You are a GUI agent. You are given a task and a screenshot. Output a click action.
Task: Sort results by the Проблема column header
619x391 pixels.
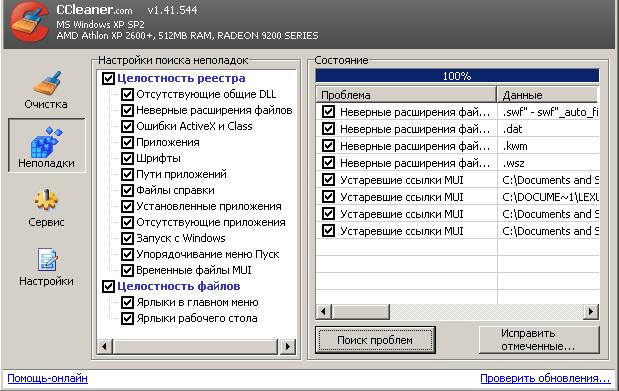point(406,95)
